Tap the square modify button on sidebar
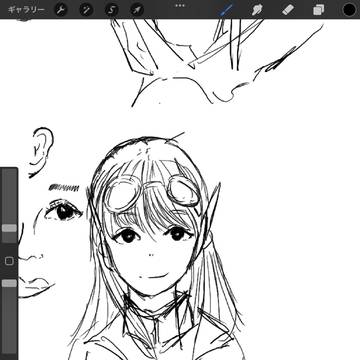The image size is (360, 360). point(9,261)
